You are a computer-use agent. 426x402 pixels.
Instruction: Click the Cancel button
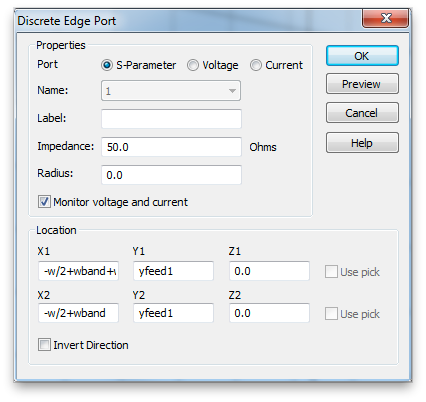point(362,113)
